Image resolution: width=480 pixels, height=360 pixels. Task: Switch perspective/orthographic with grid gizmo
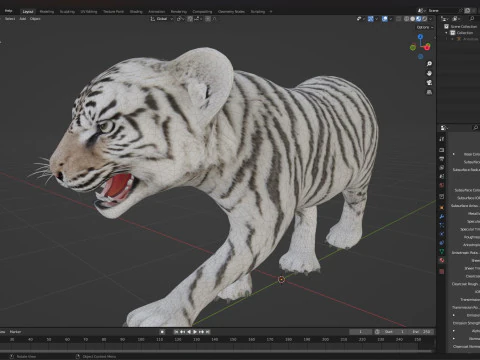[x=429, y=92]
